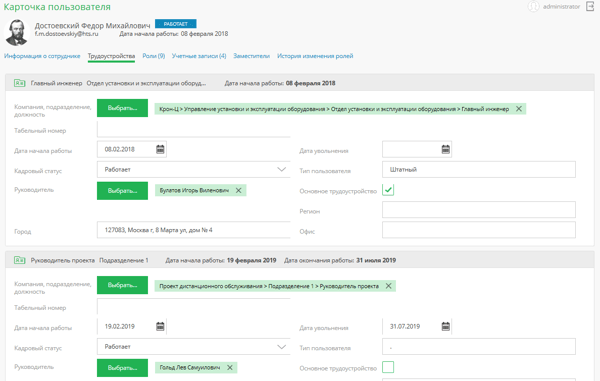
Task: Click Выбрать for manager Гольд Лев Самуилович
Action: click(x=122, y=368)
